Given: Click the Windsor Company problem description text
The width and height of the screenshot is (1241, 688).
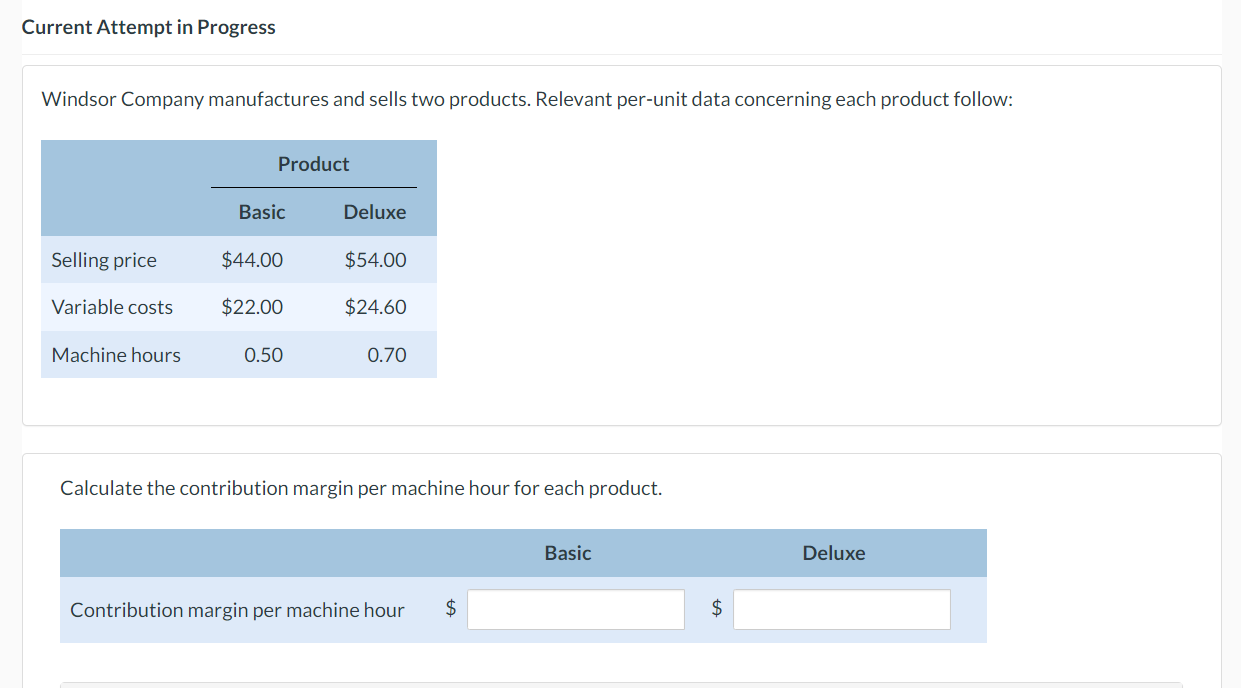Looking at the screenshot, I should tap(526, 100).
